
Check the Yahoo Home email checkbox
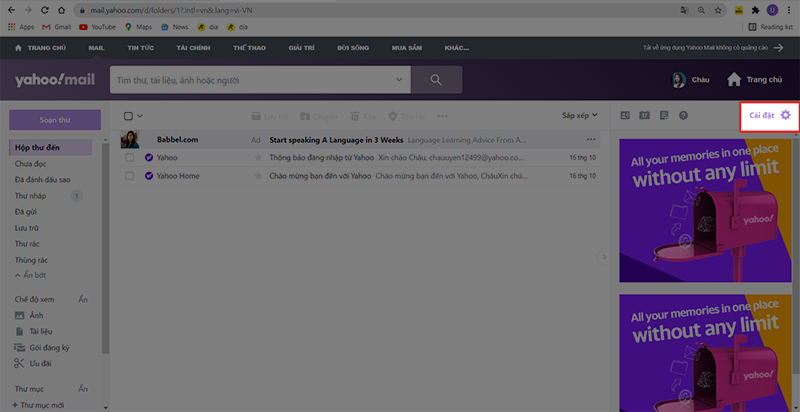coord(130,176)
